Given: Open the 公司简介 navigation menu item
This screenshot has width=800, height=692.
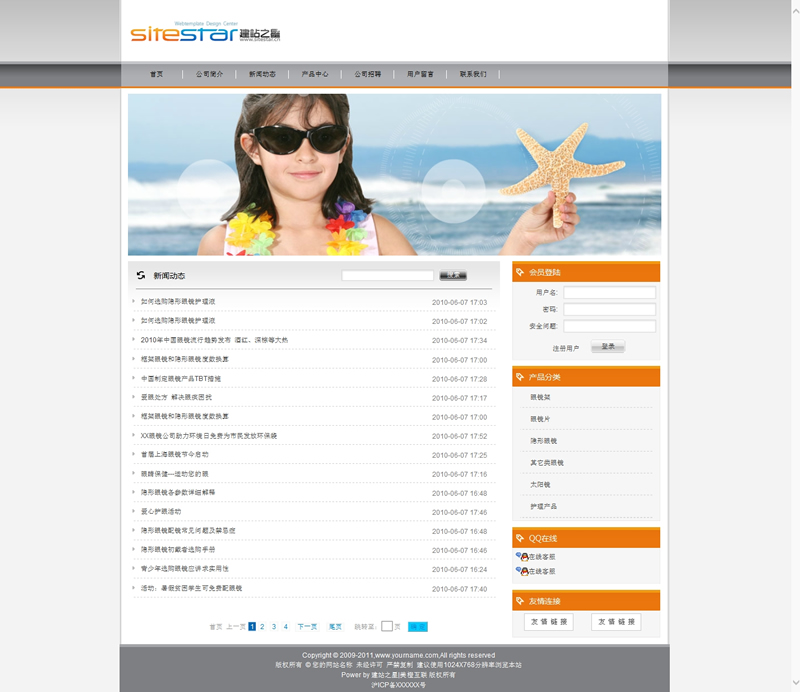Looking at the screenshot, I should pos(209,74).
